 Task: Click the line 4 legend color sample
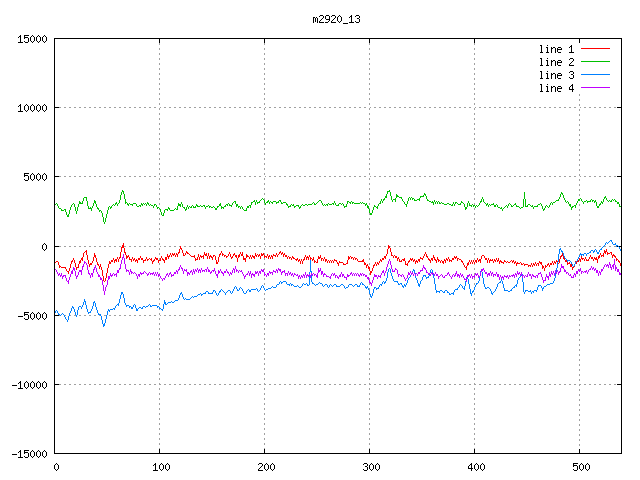pyautogui.click(x=595, y=88)
